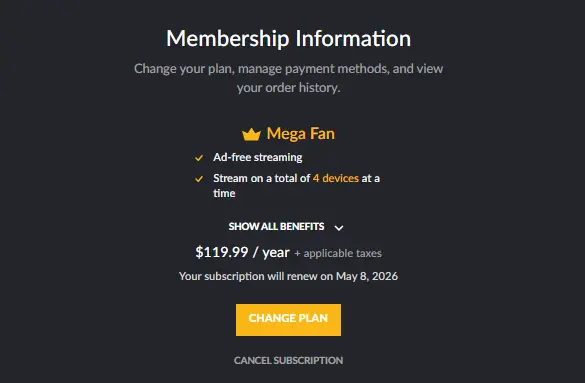Open the SHOW ALL BENEFITS label
Viewport: 585px width, 383px height.
pyautogui.click(x=276, y=227)
